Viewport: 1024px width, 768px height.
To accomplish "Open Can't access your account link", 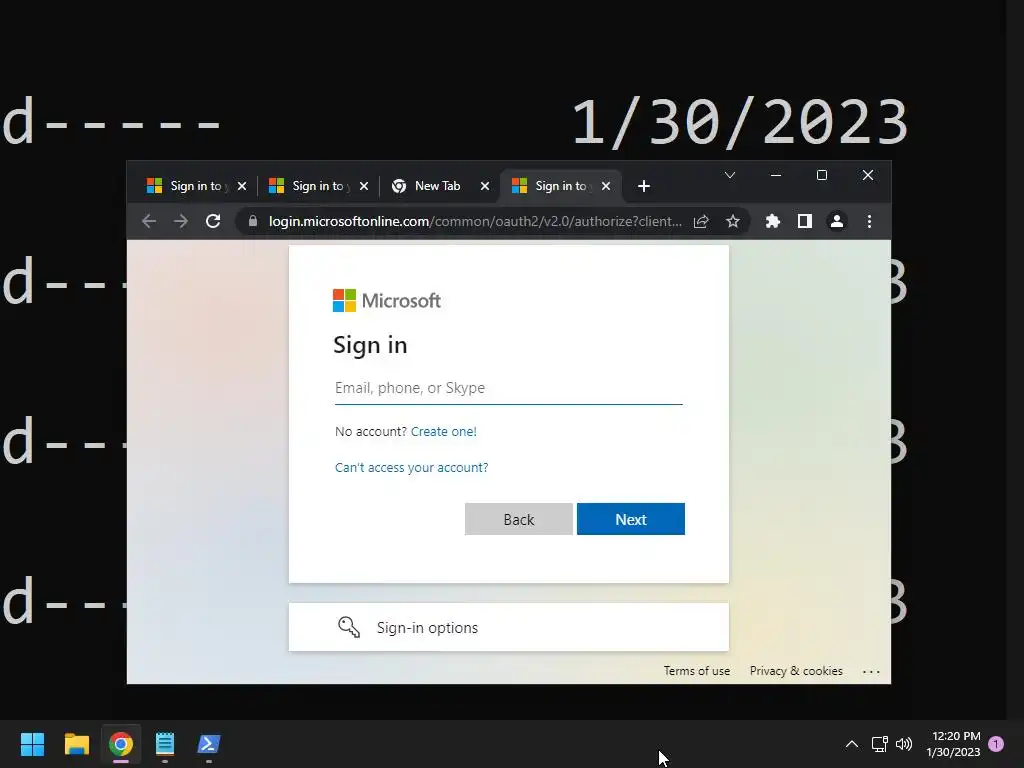I will point(411,468).
